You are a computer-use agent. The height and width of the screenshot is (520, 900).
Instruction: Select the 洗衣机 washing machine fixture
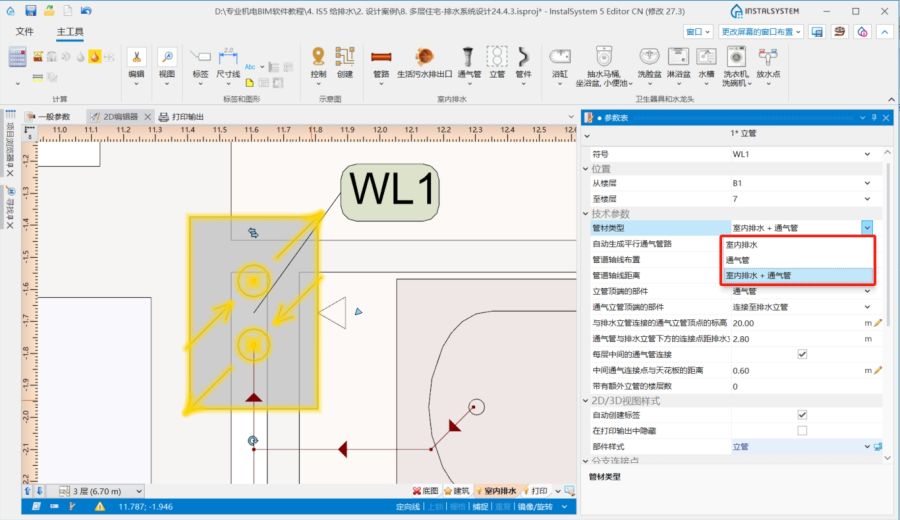click(x=734, y=60)
